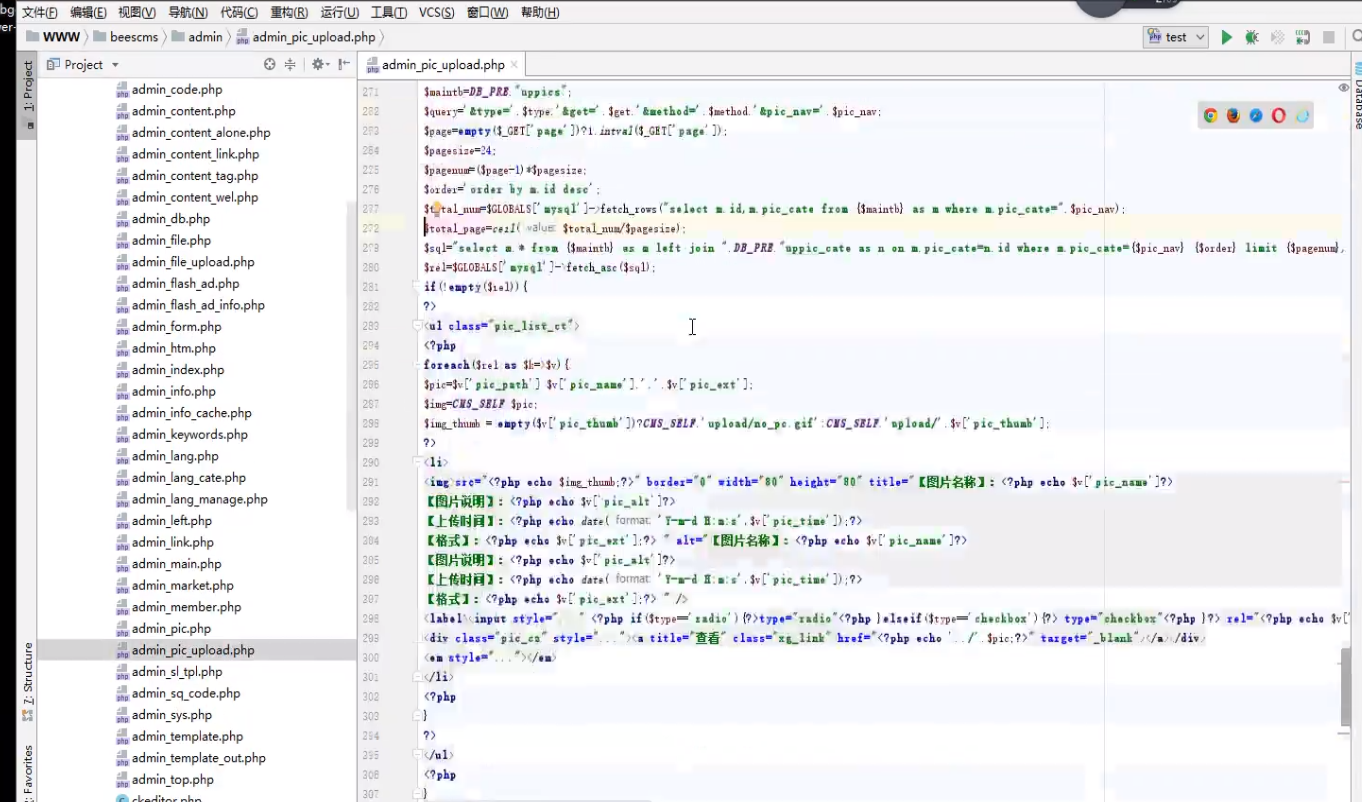This screenshot has height=802, width=1362.
Task: Hide the Project tool window
Action: point(343,64)
